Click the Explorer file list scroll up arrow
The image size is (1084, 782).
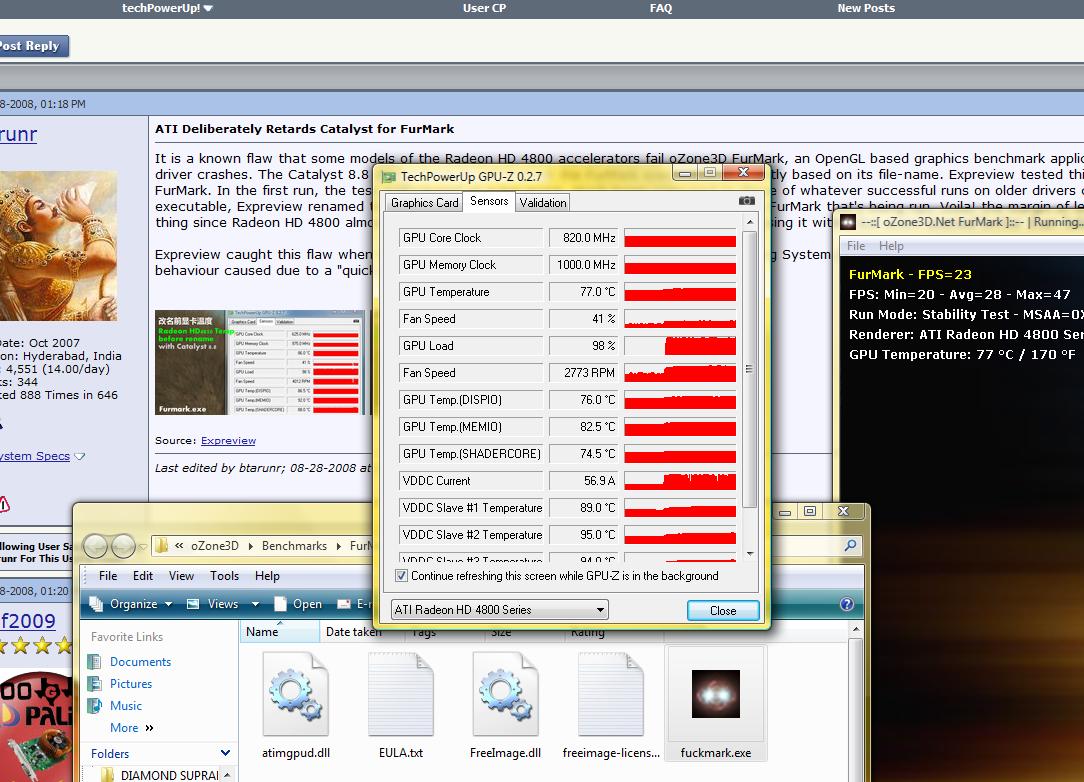856,629
